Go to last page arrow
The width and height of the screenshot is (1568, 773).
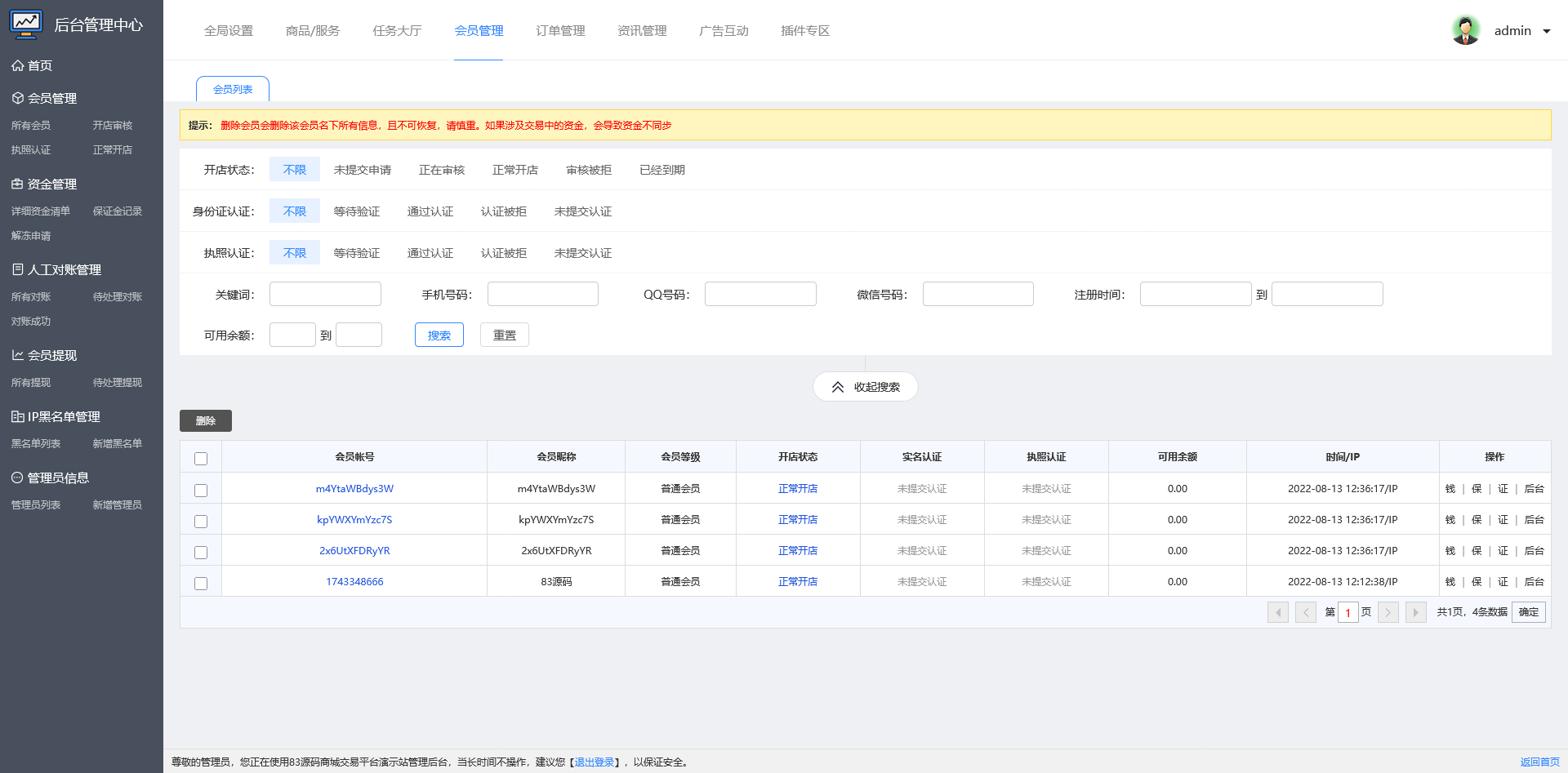point(1416,612)
